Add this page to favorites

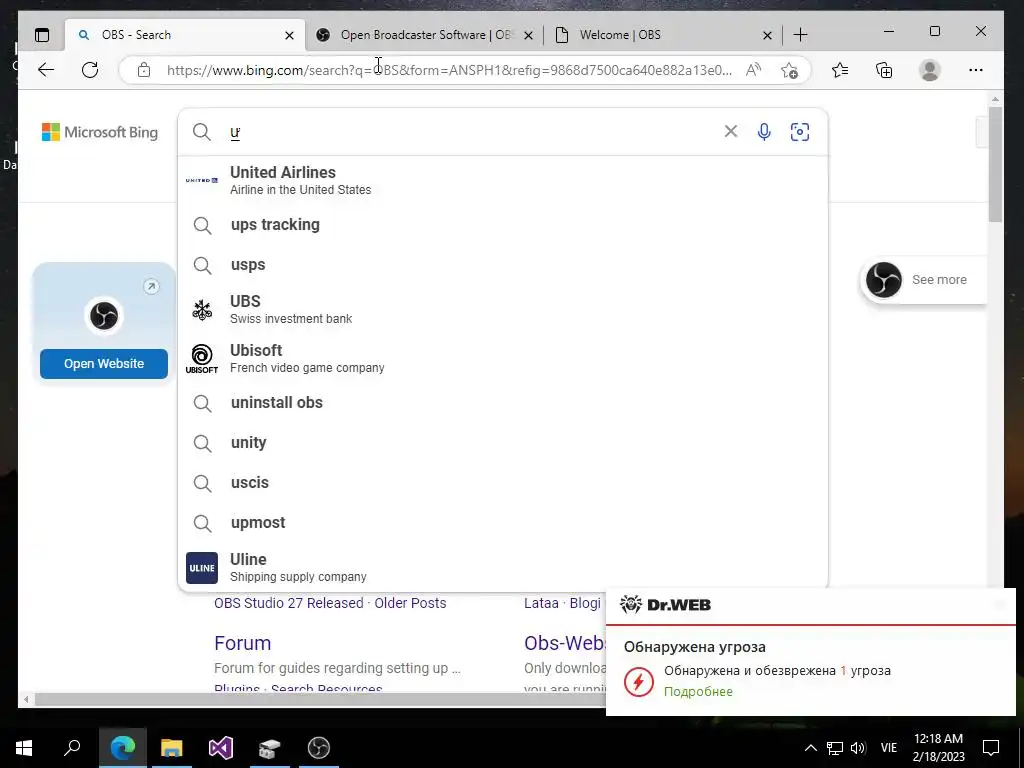coord(789,70)
